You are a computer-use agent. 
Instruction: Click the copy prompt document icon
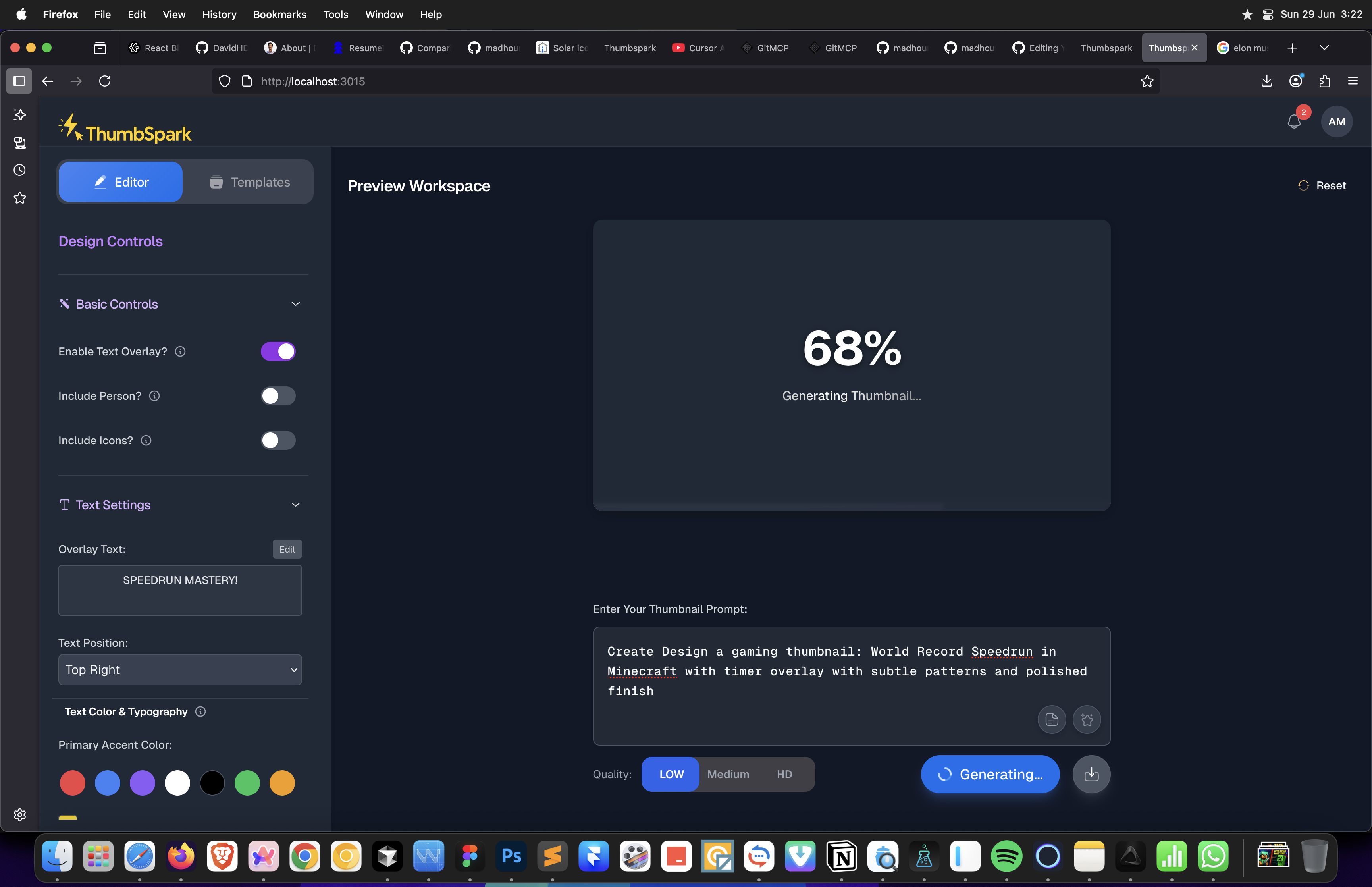1051,719
